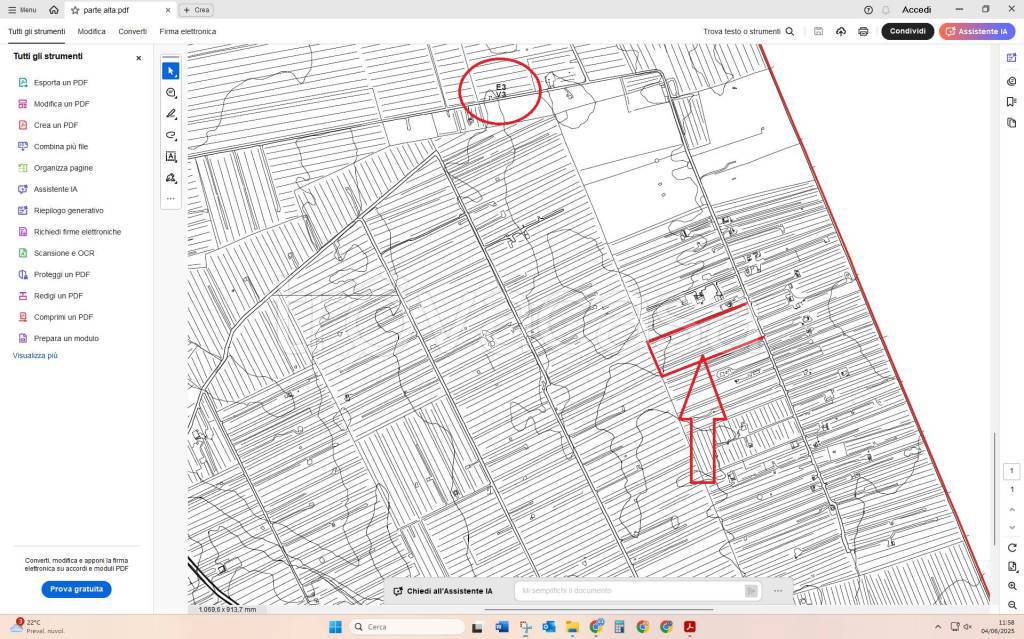Rotate the page view clockwise
The image size is (1024, 639).
tap(1012, 548)
